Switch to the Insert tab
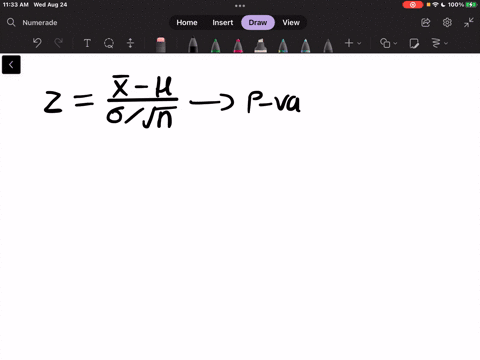Viewport: 480px width, 360px height. click(223, 23)
